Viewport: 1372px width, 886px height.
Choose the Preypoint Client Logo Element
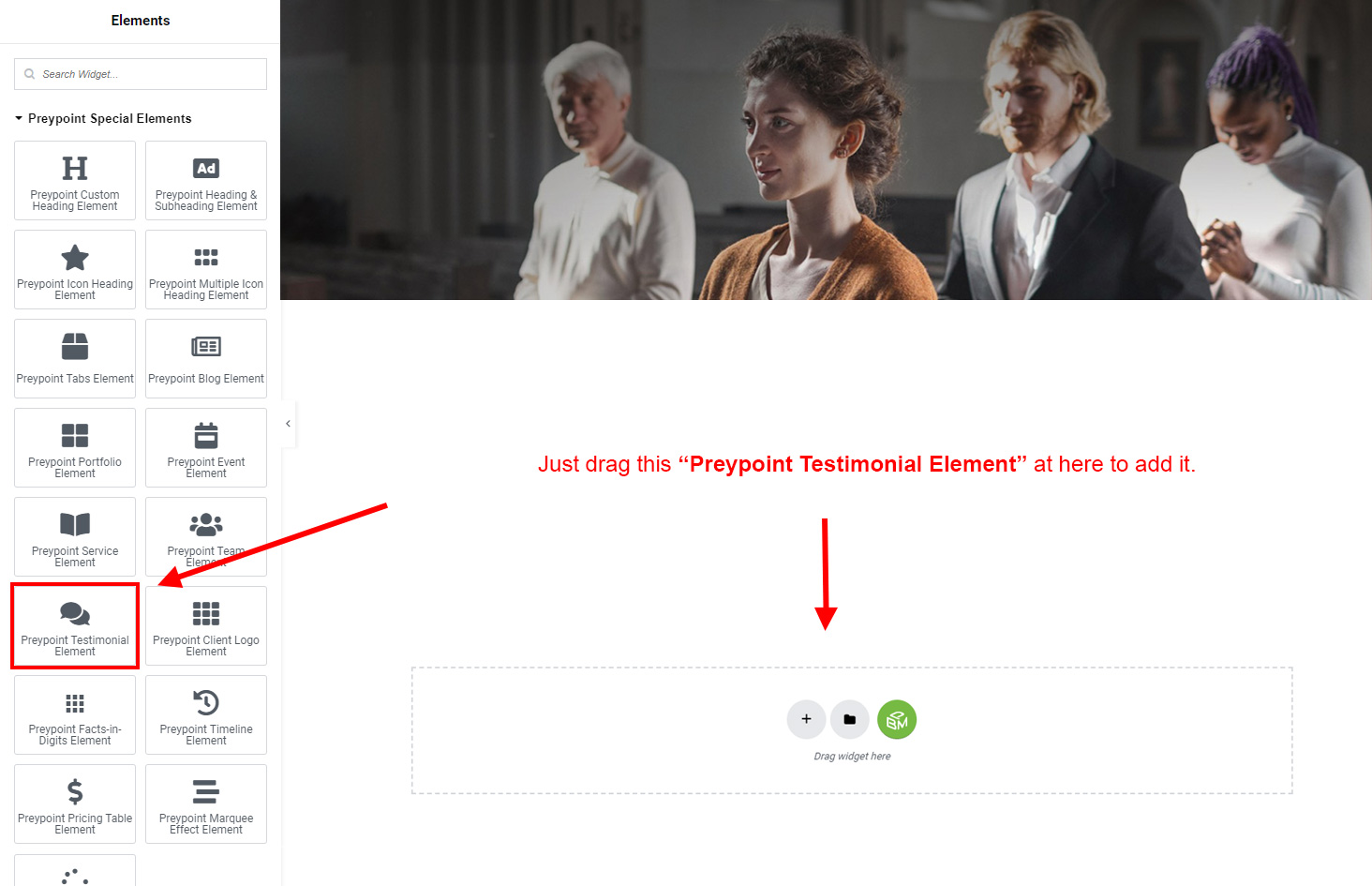(x=206, y=625)
